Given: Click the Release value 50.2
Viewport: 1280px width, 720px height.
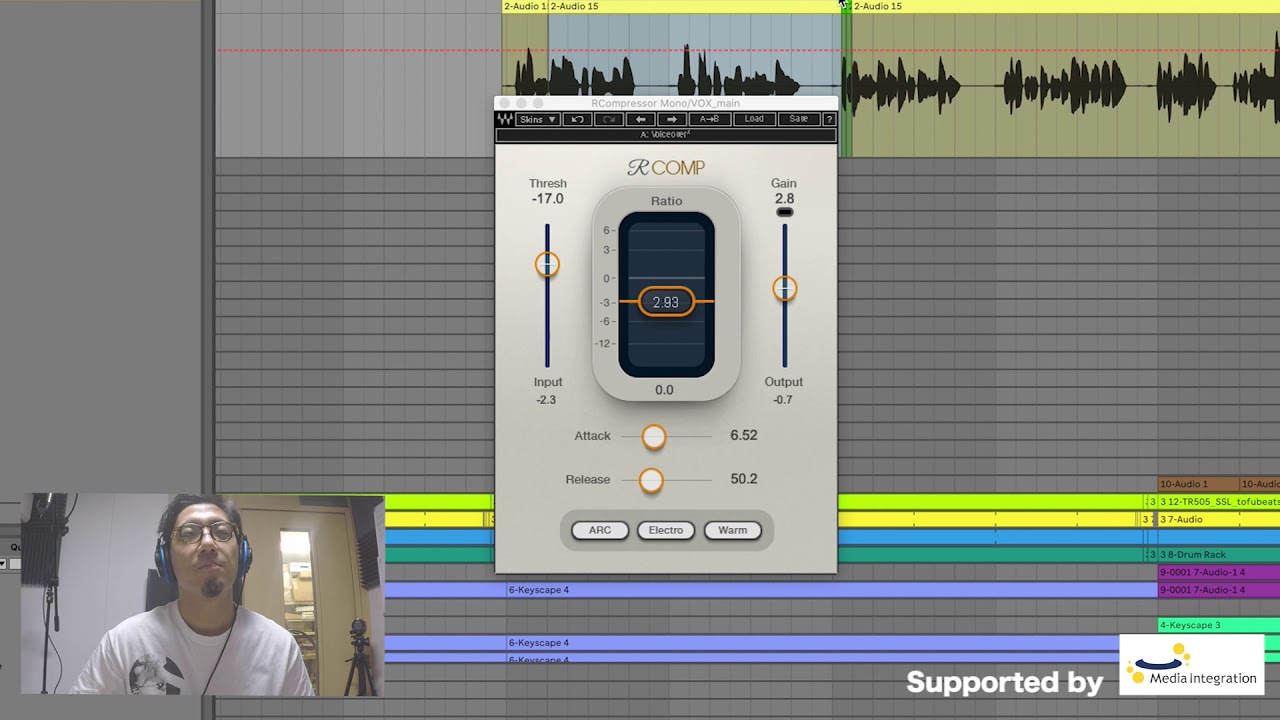Looking at the screenshot, I should click(x=744, y=479).
